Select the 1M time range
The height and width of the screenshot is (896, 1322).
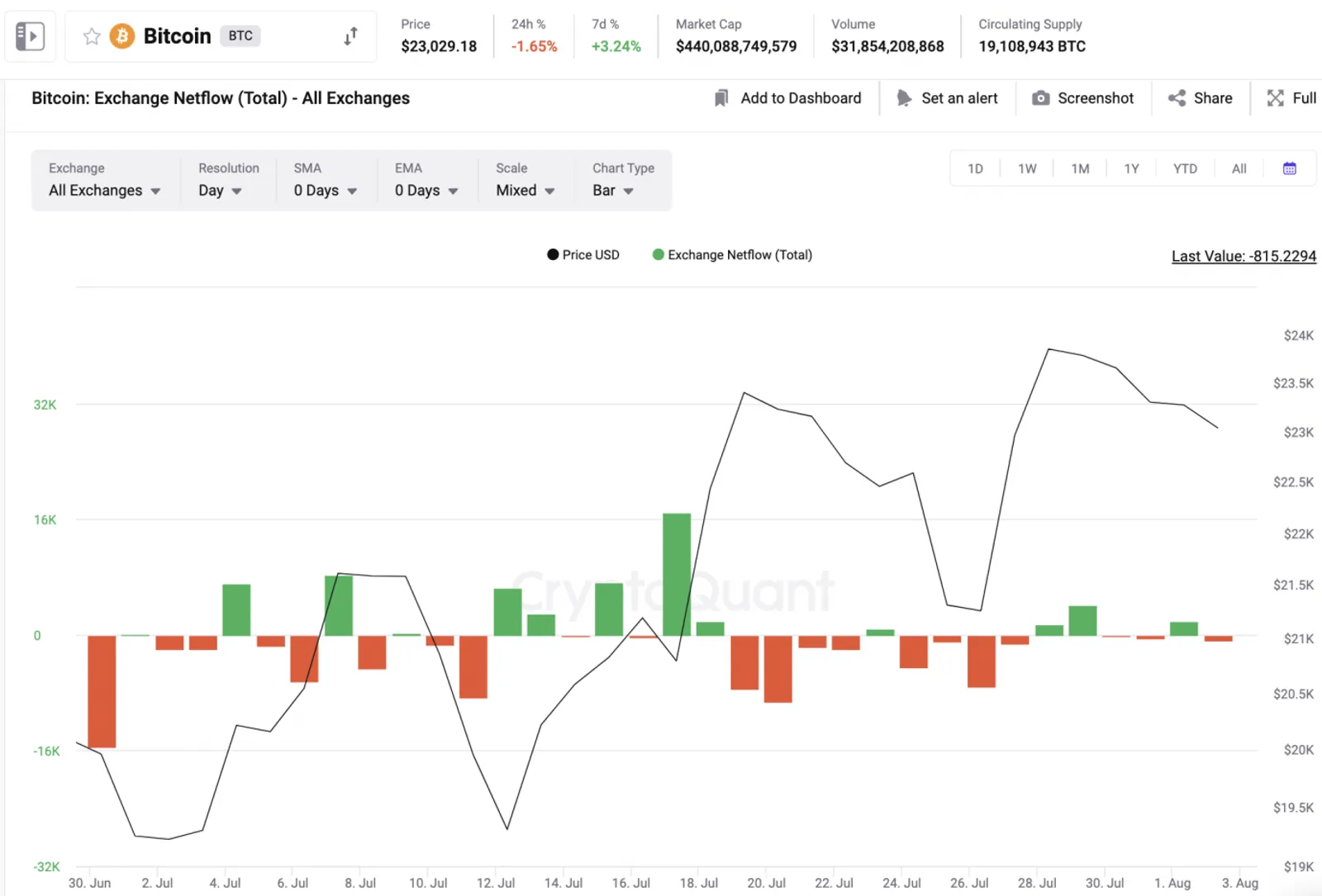[x=1080, y=168]
